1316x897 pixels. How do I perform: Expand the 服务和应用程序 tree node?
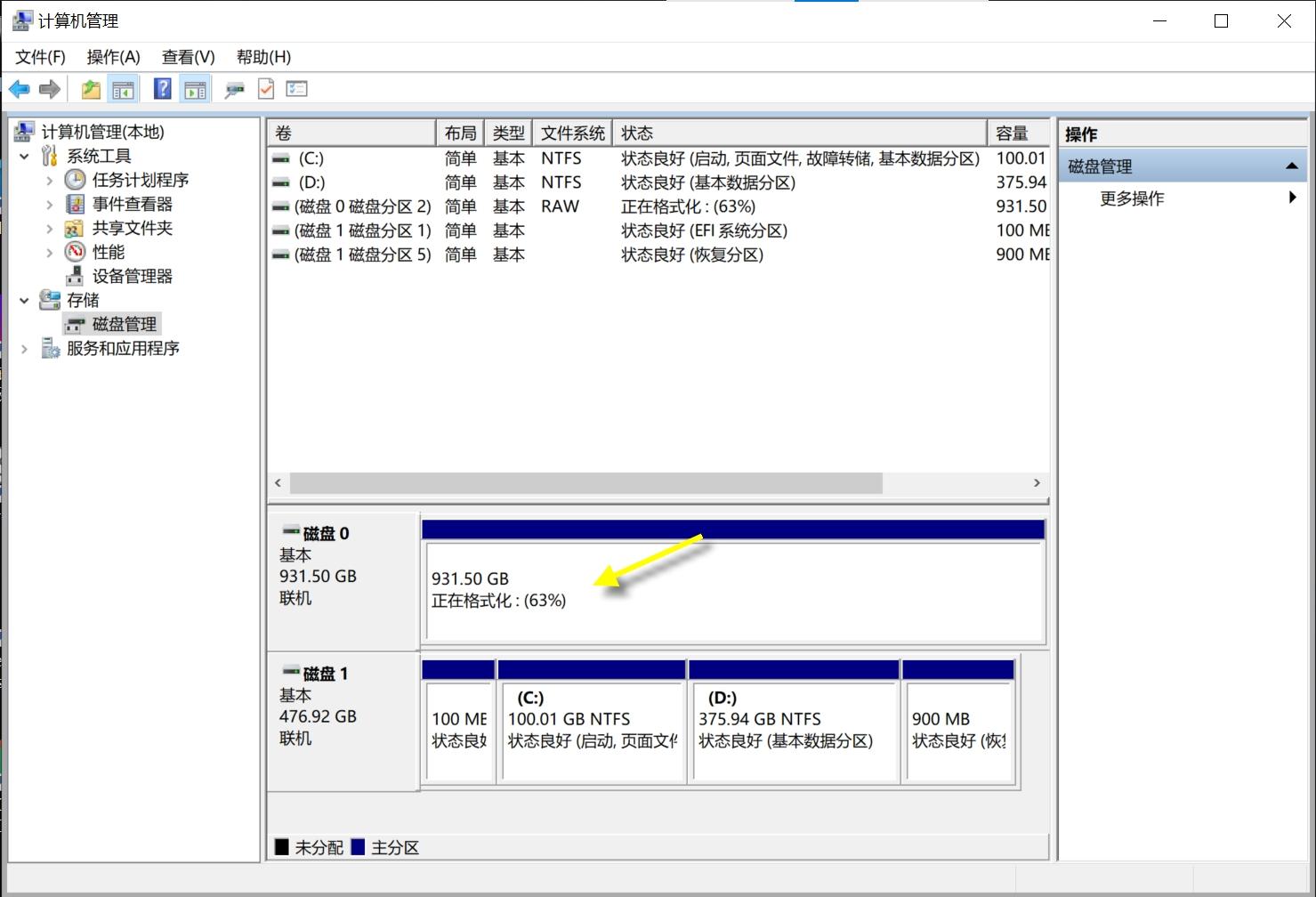[x=23, y=349]
